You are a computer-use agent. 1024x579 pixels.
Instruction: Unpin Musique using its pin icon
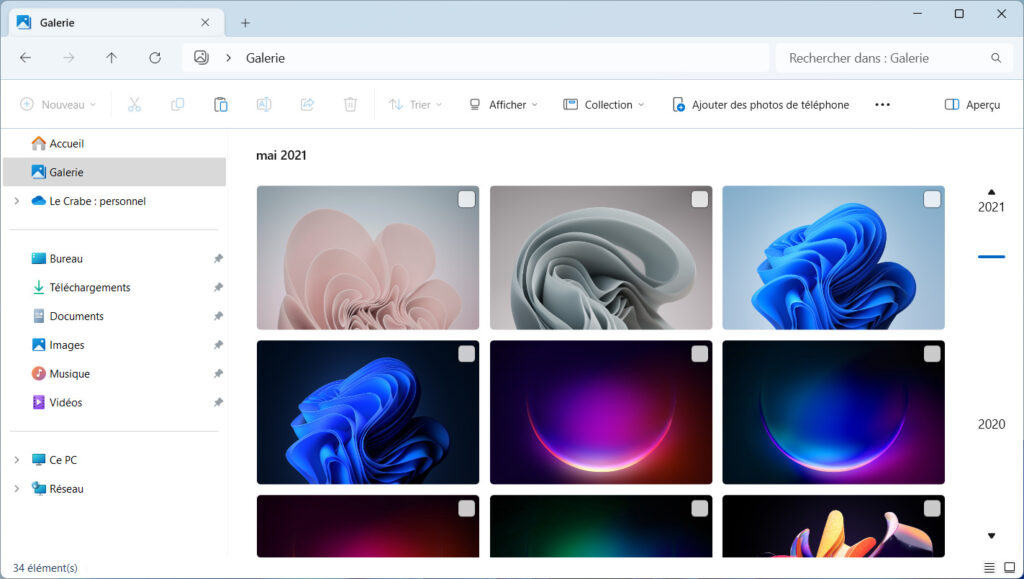click(x=218, y=373)
